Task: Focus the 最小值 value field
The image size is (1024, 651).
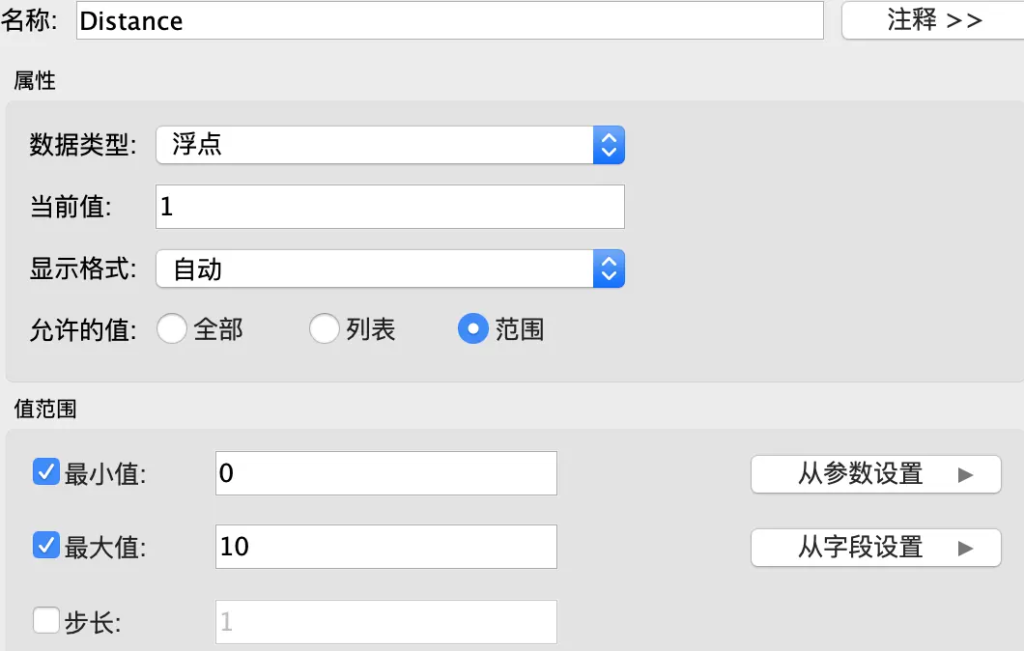Action: (386, 473)
